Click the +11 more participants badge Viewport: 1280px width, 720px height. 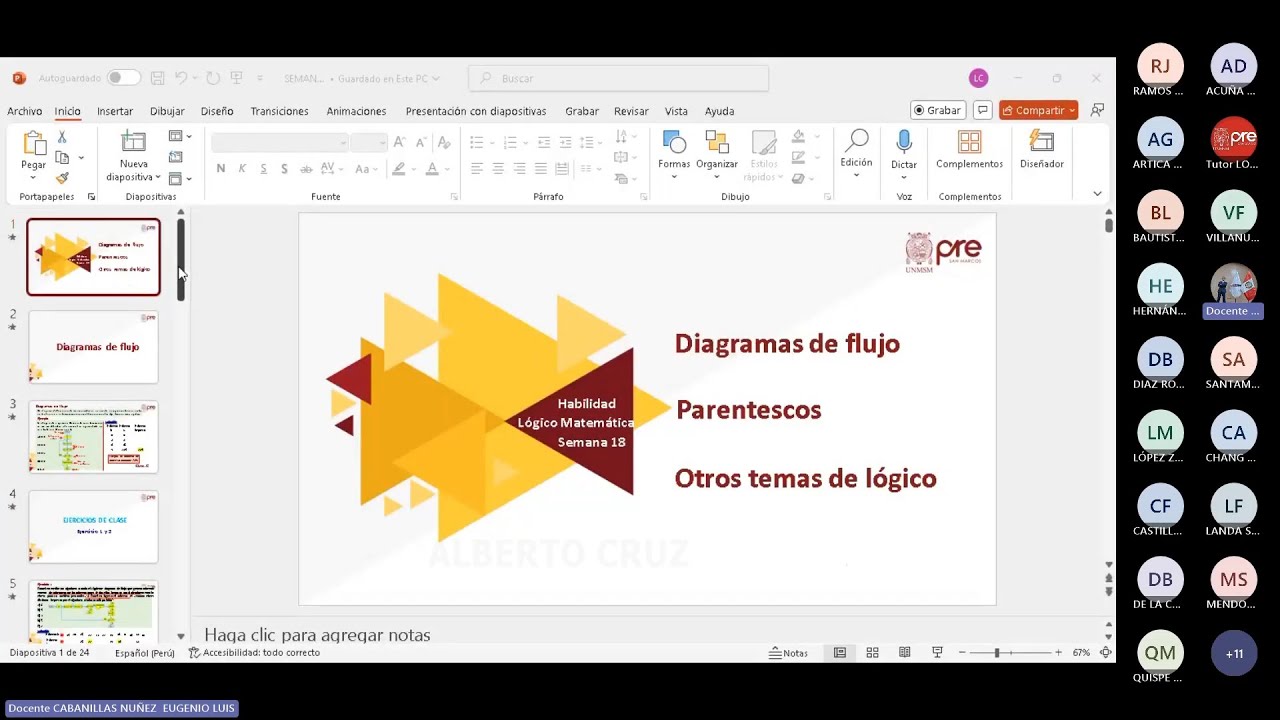[x=1234, y=654]
